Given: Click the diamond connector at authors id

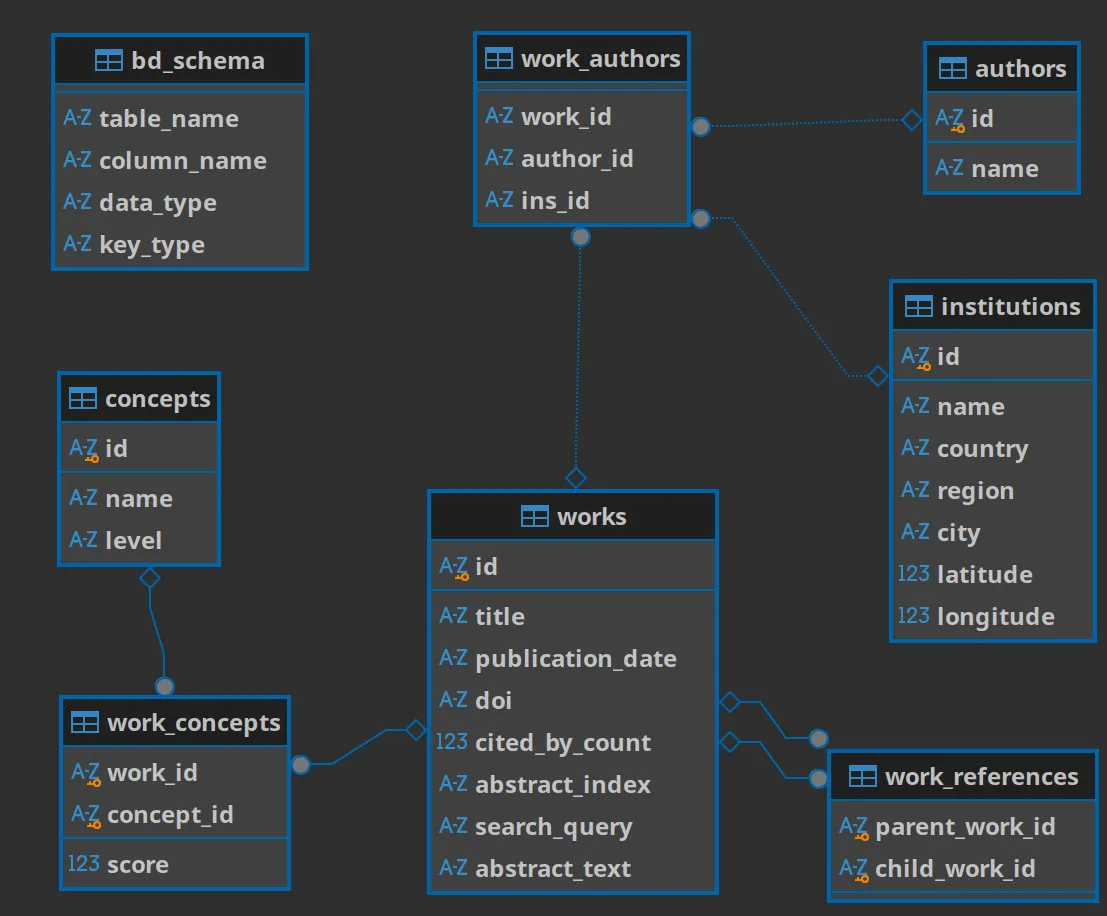Looking at the screenshot, I should 911,120.
